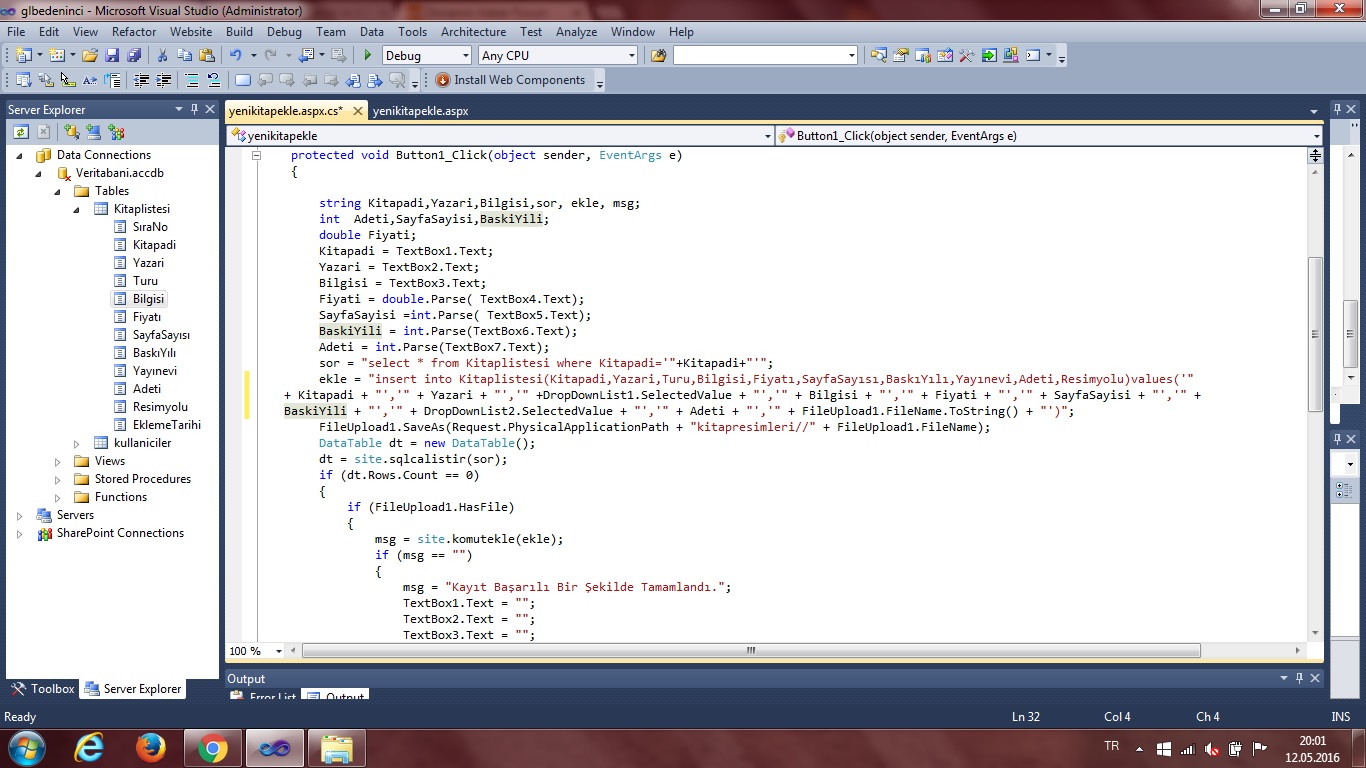Expand the Stored Procedures node
The height and width of the screenshot is (768, 1366).
pos(58,479)
